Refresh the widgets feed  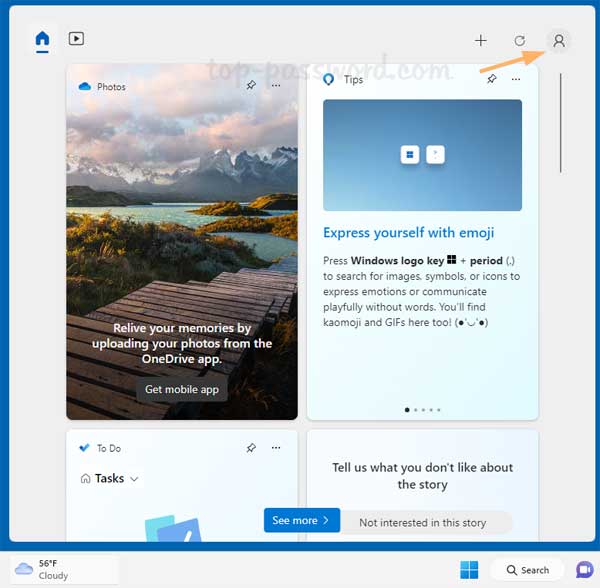(520, 41)
